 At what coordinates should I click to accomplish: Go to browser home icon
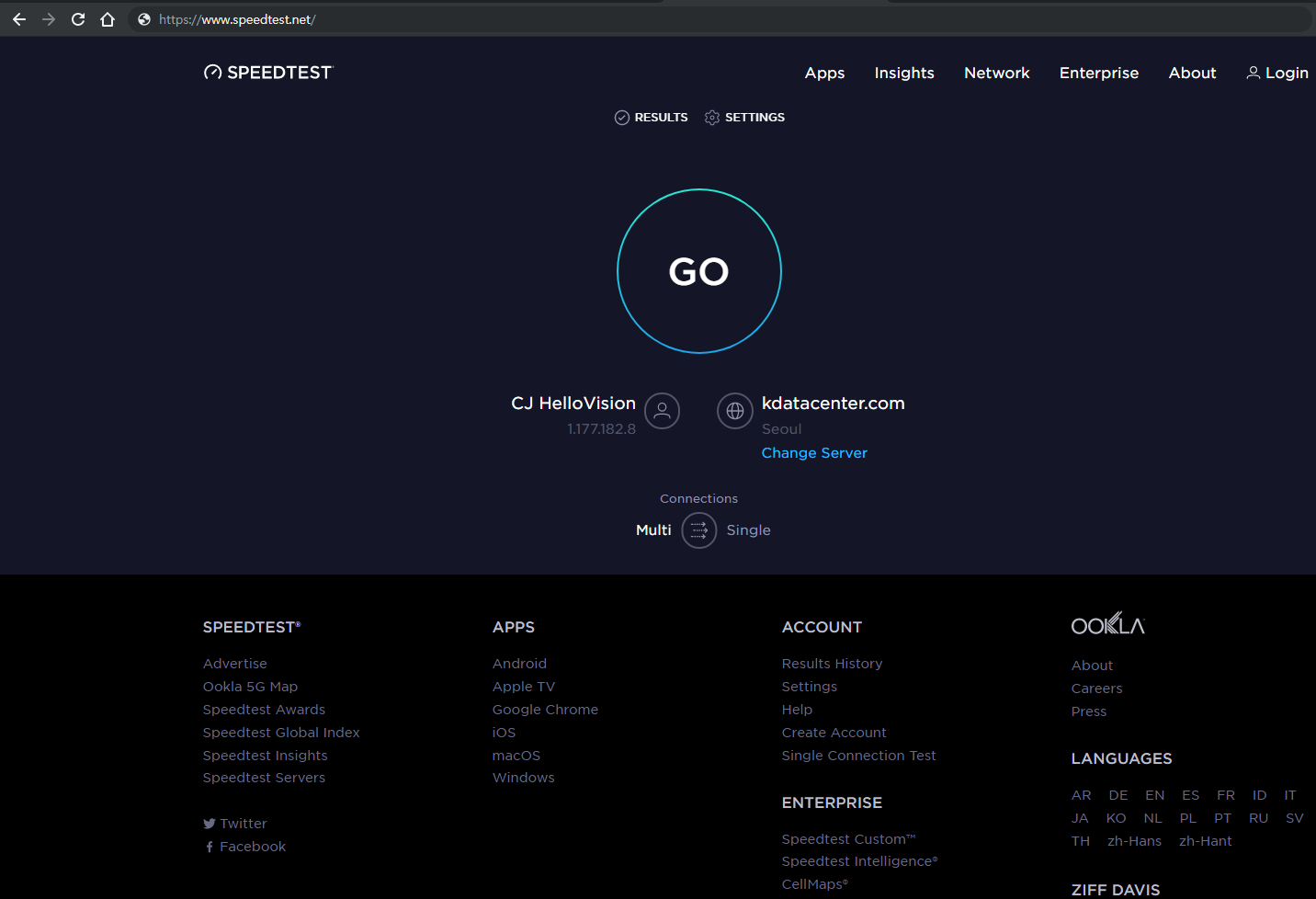pyautogui.click(x=108, y=19)
